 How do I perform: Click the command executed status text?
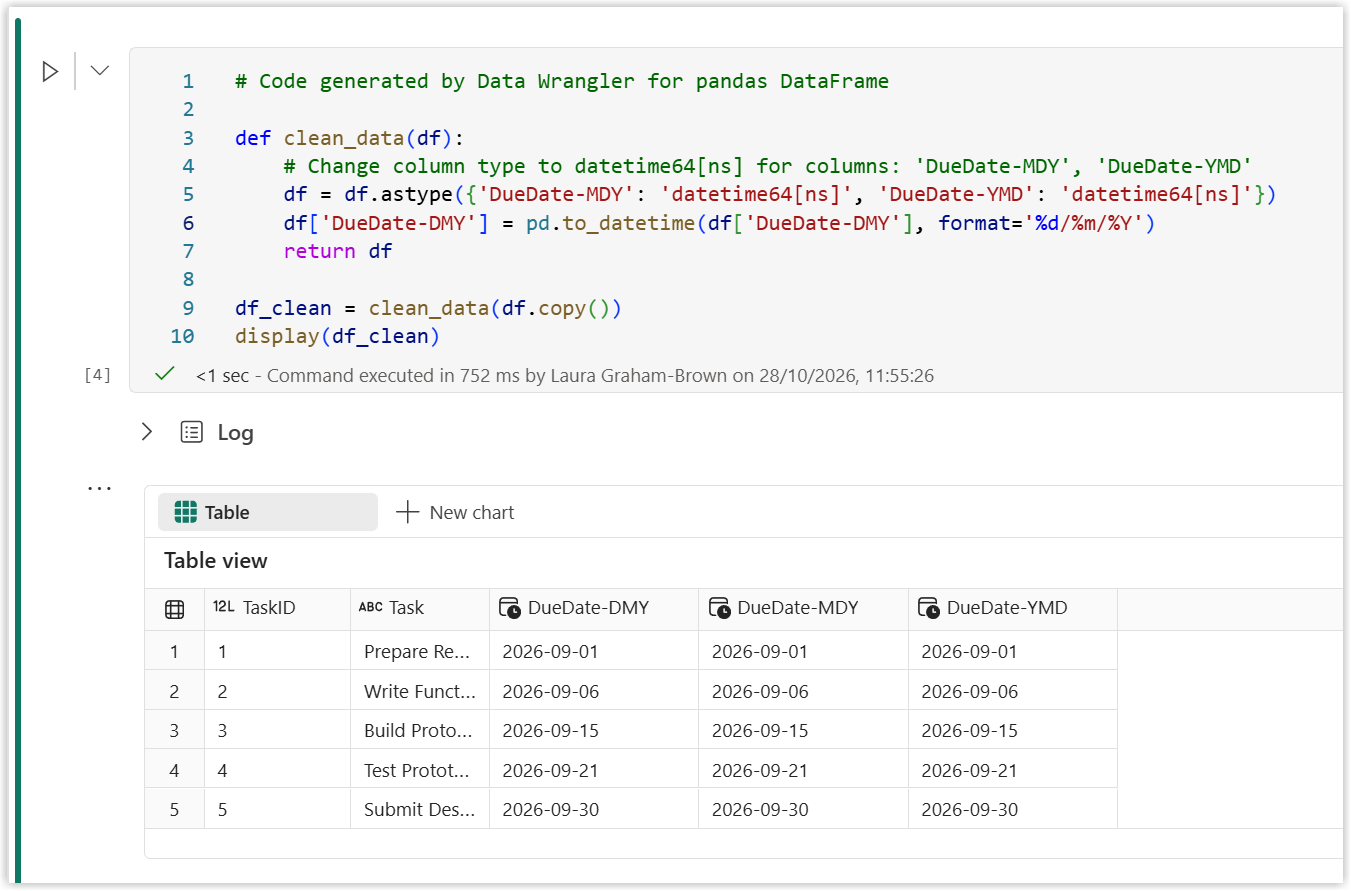[x=565, y=376]
